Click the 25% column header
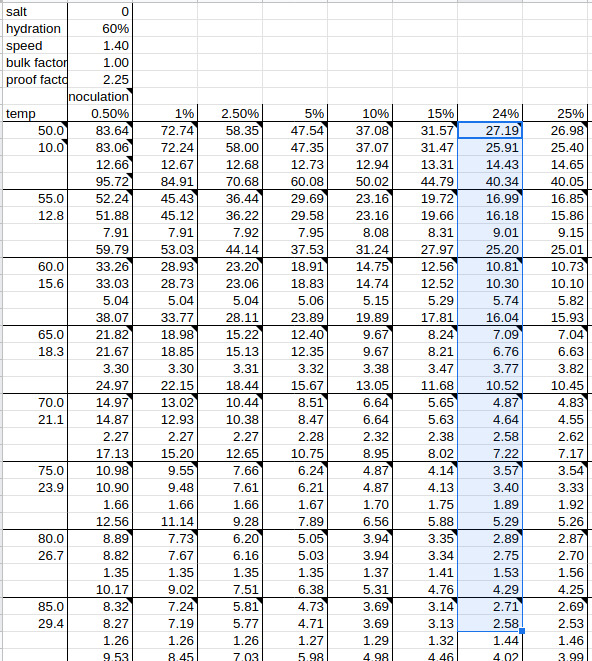This screenshot has width=592, height=661. click(555, 113)
